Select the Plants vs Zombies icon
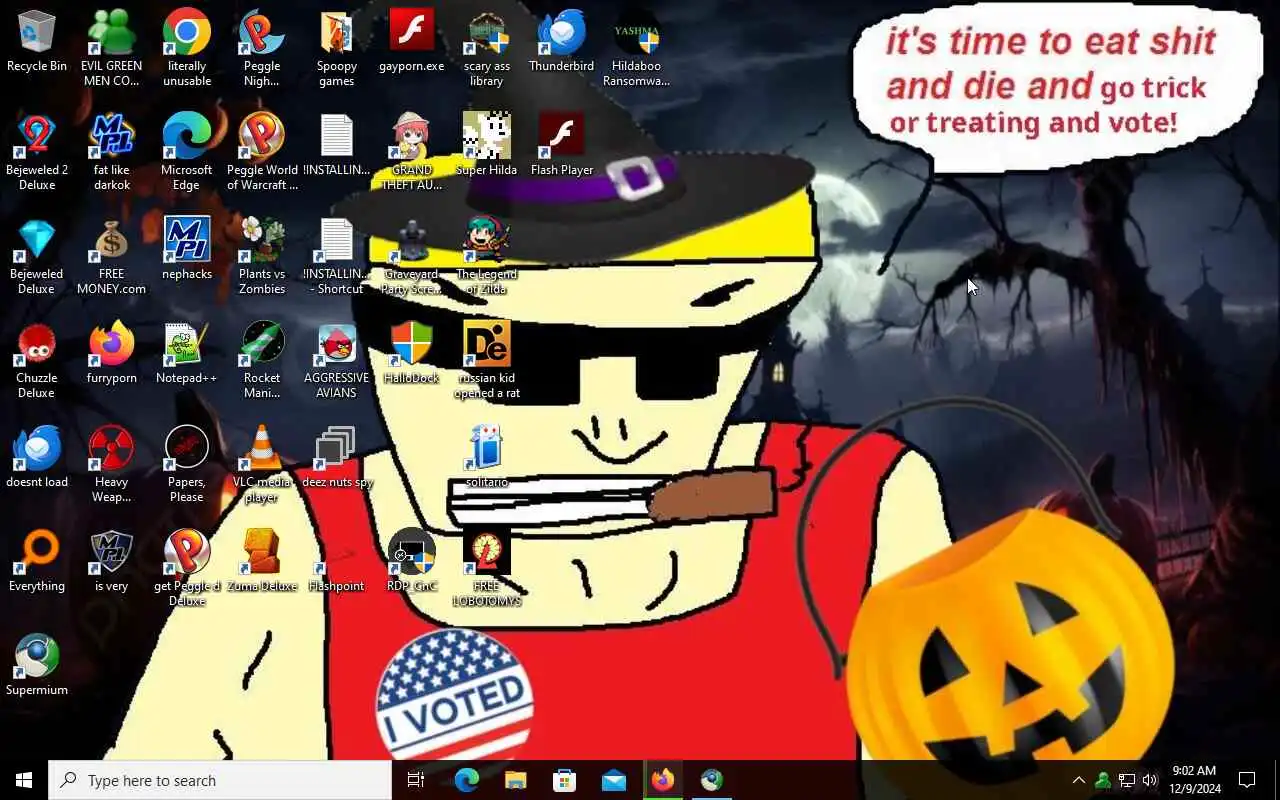This screenshot has width=1280, height=800. [262, 256]
